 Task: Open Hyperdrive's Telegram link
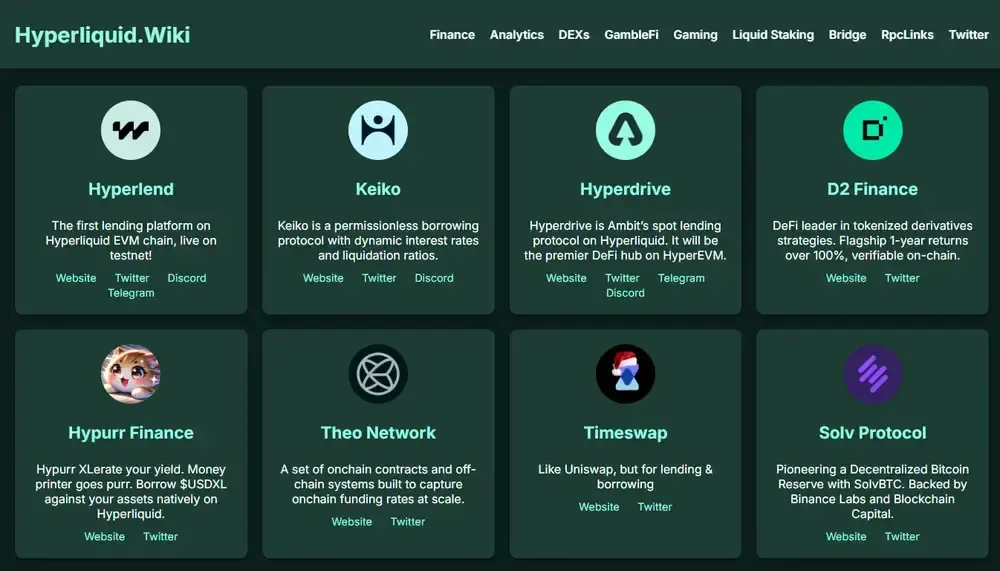(681, 278)
